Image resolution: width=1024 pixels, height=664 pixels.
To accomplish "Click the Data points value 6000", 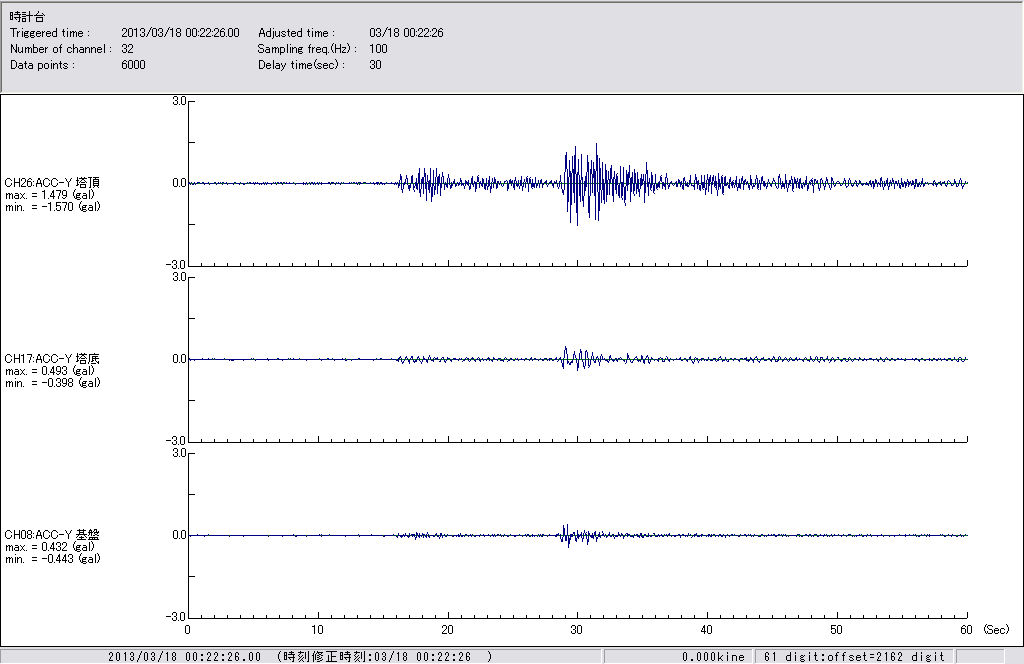I will (x=133, y=65).
